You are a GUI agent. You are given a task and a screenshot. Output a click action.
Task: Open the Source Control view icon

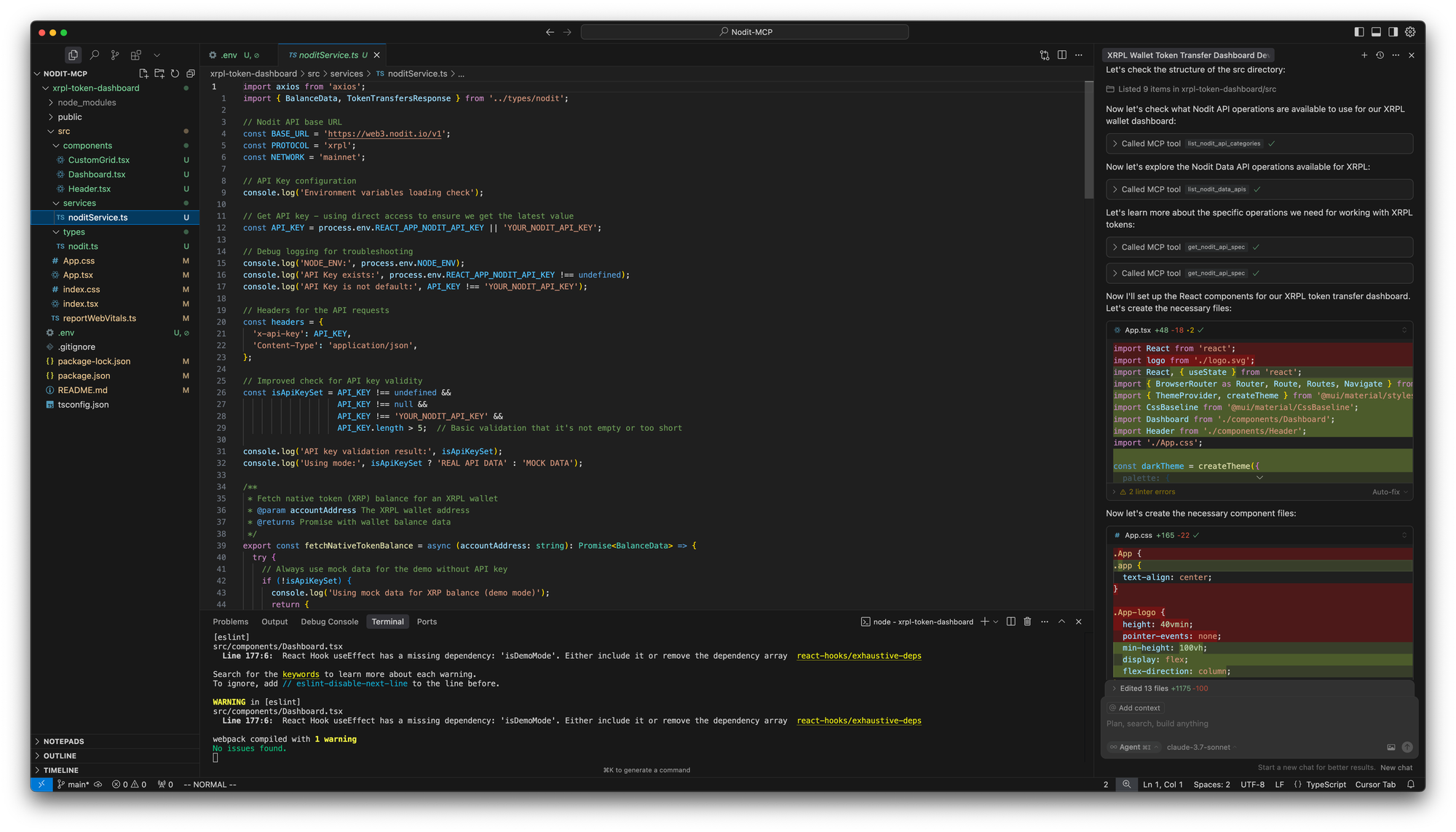[x=115, y=55]
